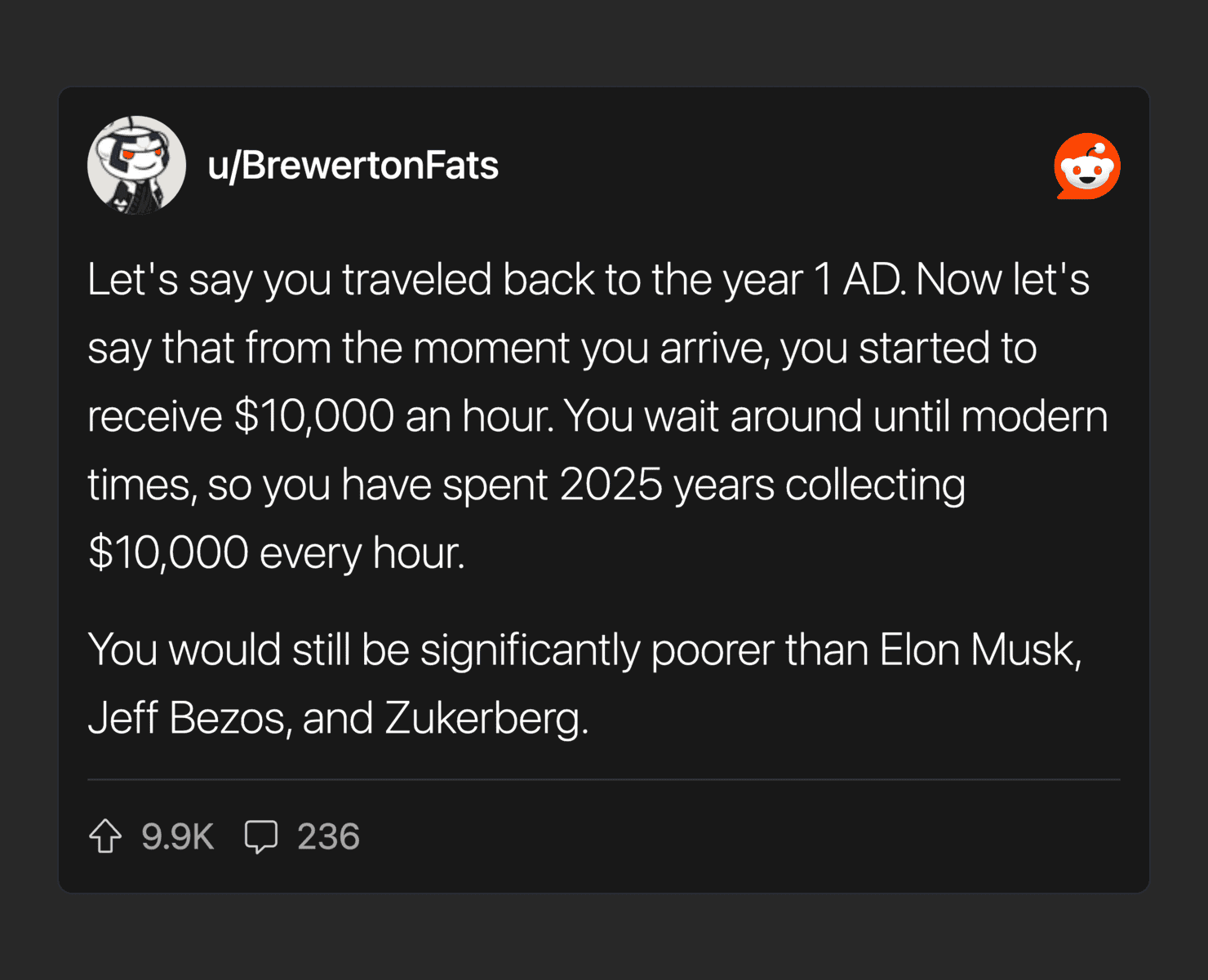Image resolution: width=1208 pixels, height=980 pixels.
Task: Click the Reddit Snoo logo
Action: (1087, 166)
